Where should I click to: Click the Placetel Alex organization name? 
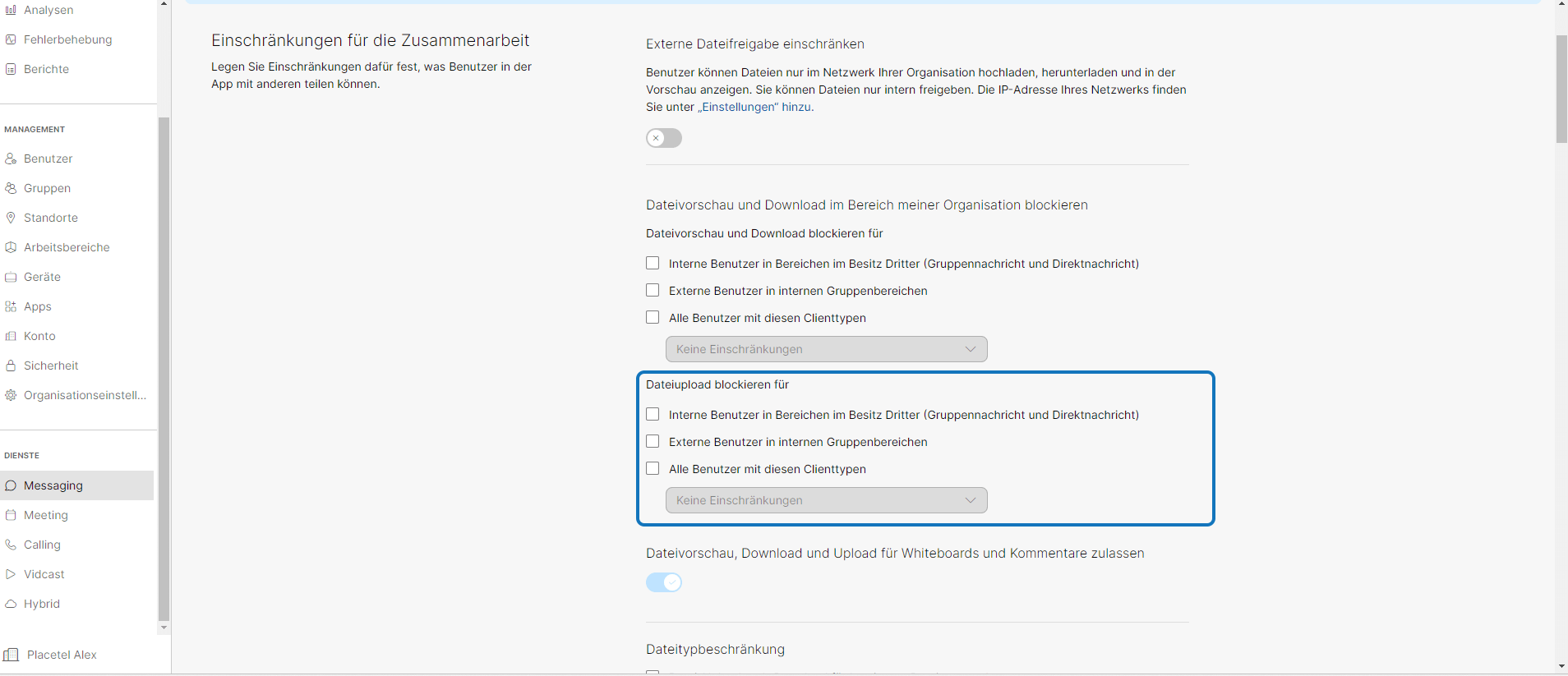[x=62, y=655]
